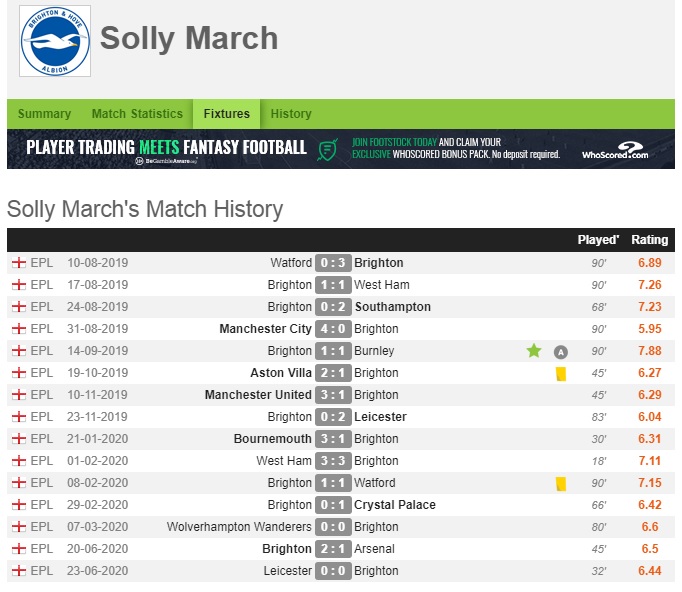Open the Summary tab
This screenshot has height=592, width=682.
coord(44,114)
